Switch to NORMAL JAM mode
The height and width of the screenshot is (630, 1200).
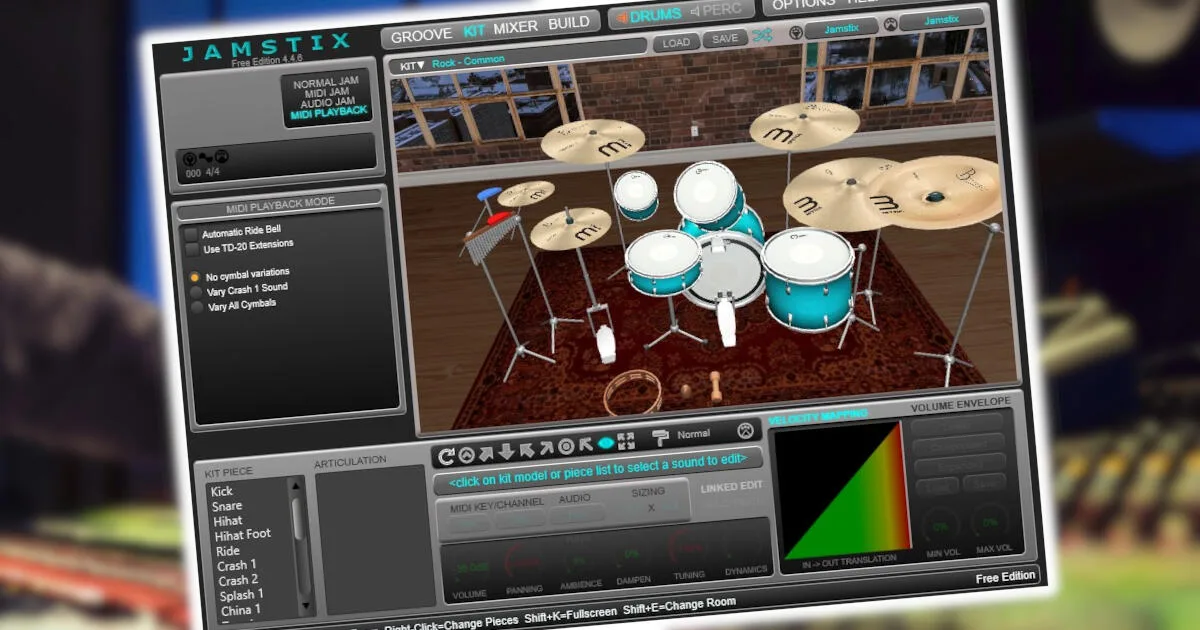point(324,84)
